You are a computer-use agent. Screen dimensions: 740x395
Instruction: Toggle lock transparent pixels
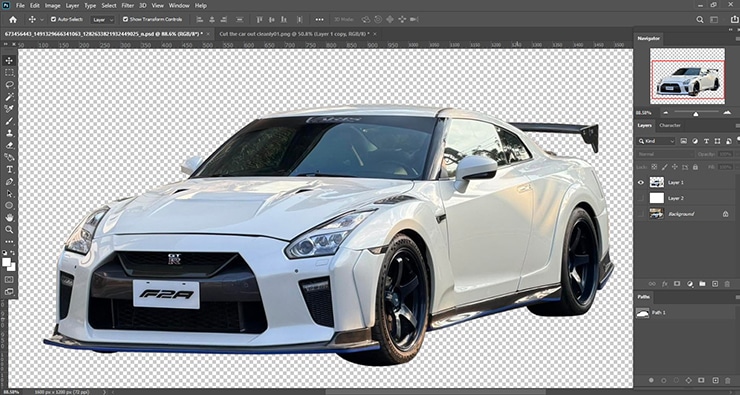click(x=654, y=167)
